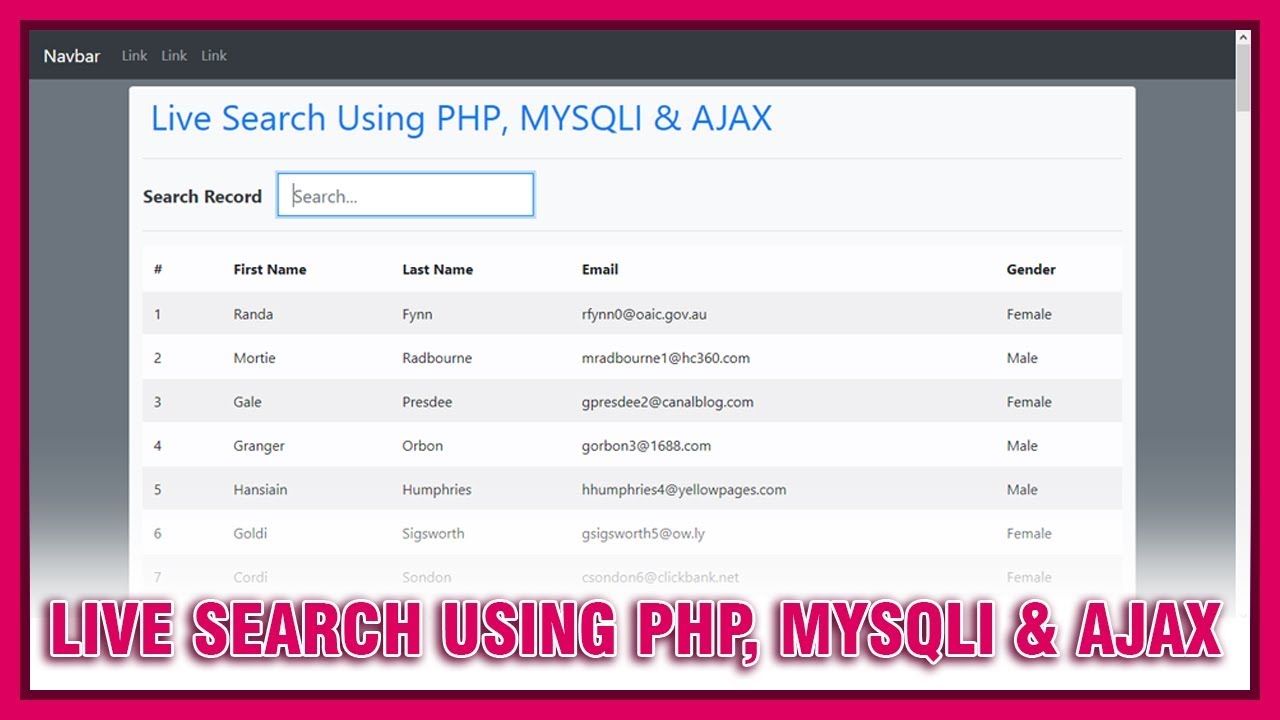Click Gender cell in Gale's row
This screenshot has height=720, width=1280.
(x=1029, y=402)
